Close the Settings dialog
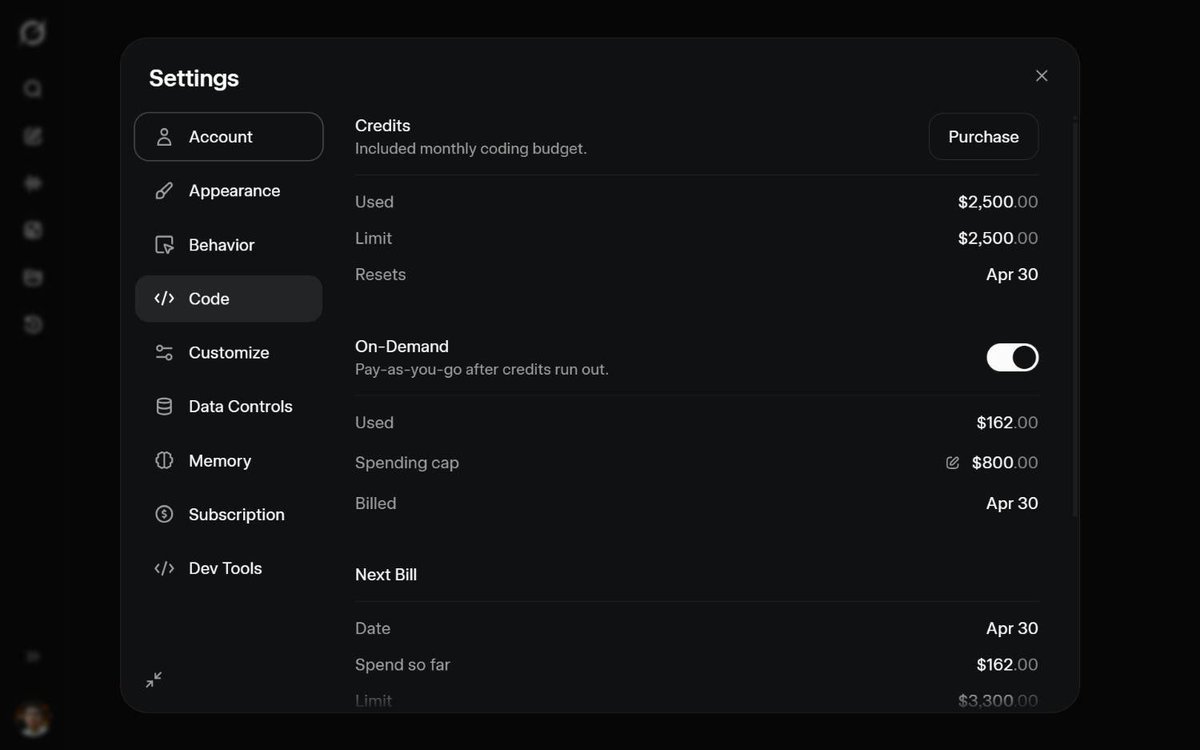This screenshot has height=750, width=1200. coord(1041,76)
